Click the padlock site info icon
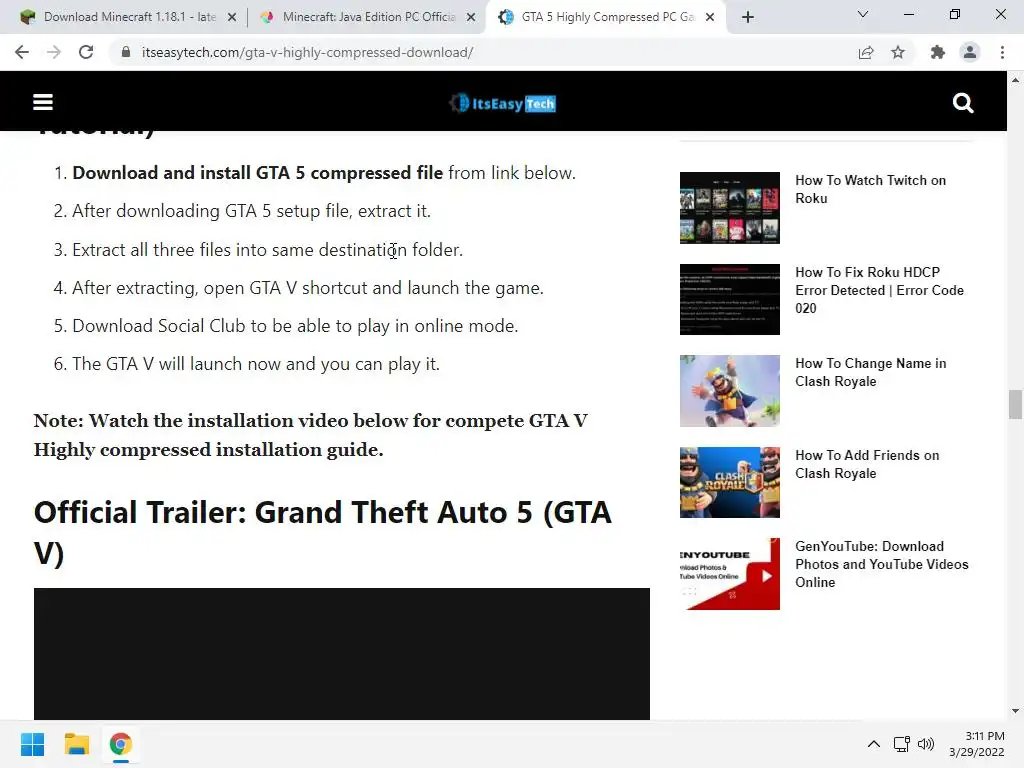1024x768 pixels. point(126,52)
